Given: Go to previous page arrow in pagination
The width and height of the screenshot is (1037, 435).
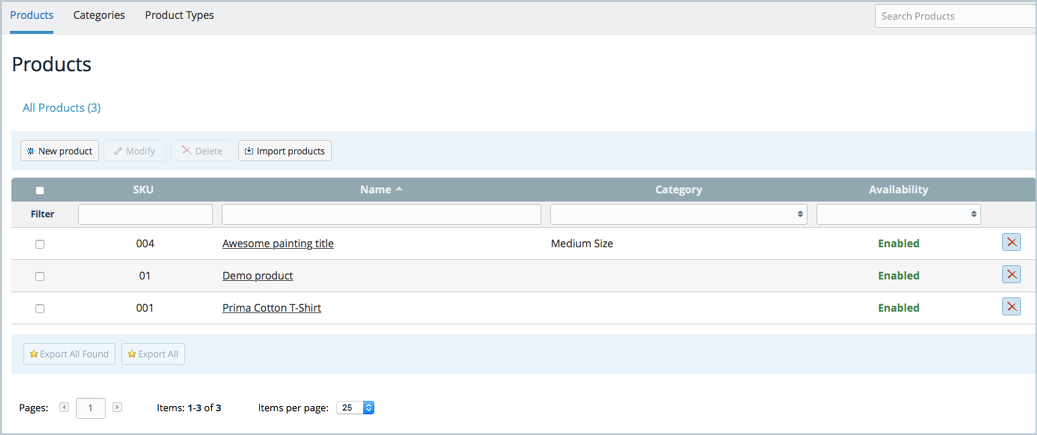Looking at the screenshot, I should click(x=64, y=407).
